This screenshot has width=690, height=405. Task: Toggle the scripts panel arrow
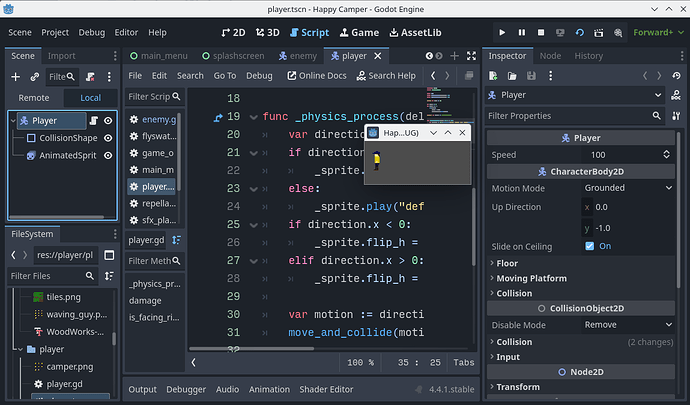[x=193, y=362]
